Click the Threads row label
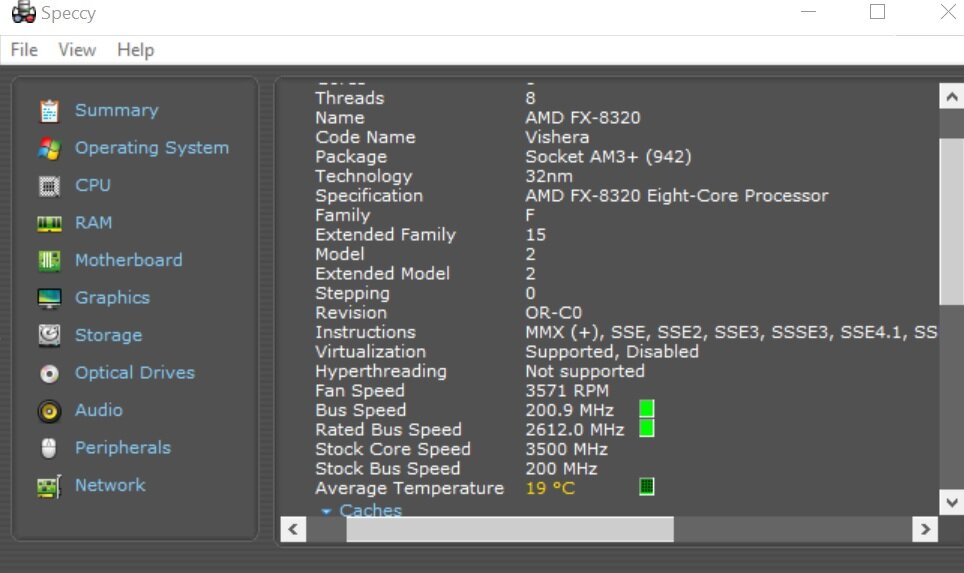This screenshot has height=573, width=964. click(349, 98)
